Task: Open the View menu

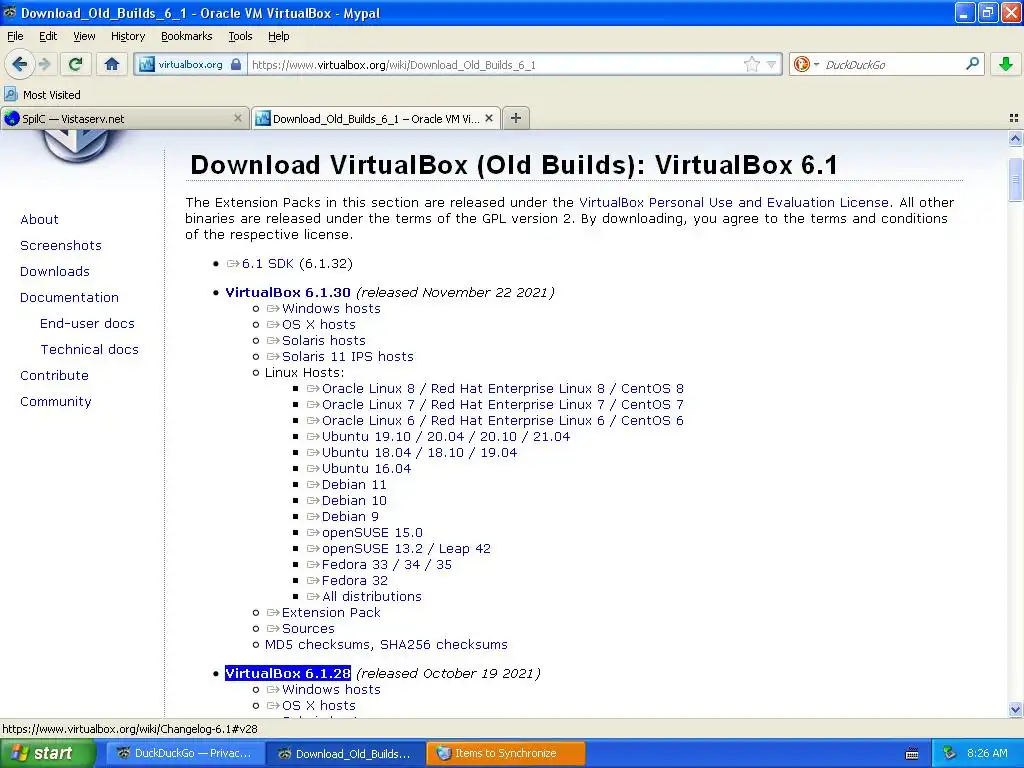Action: 84,36
